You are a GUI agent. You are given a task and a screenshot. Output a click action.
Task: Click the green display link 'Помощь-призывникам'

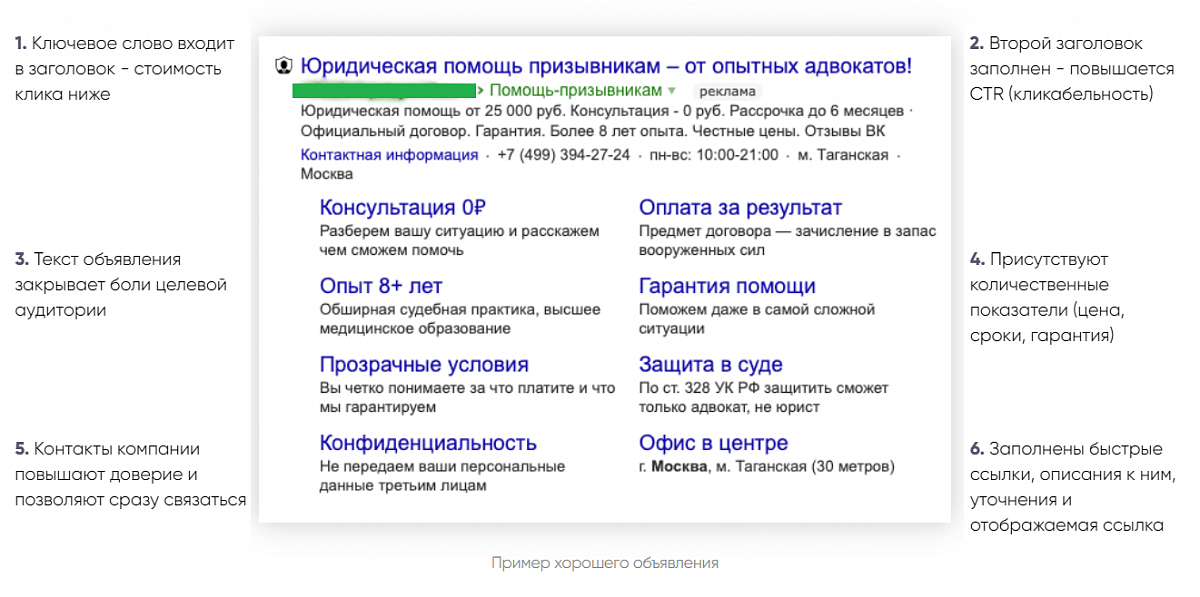tap(576, 91)
